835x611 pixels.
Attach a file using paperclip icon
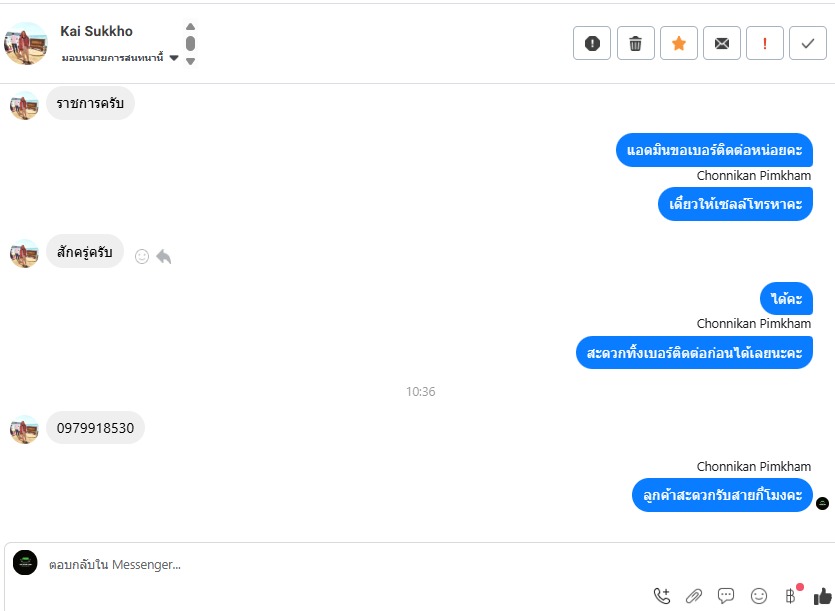(694, 596)
